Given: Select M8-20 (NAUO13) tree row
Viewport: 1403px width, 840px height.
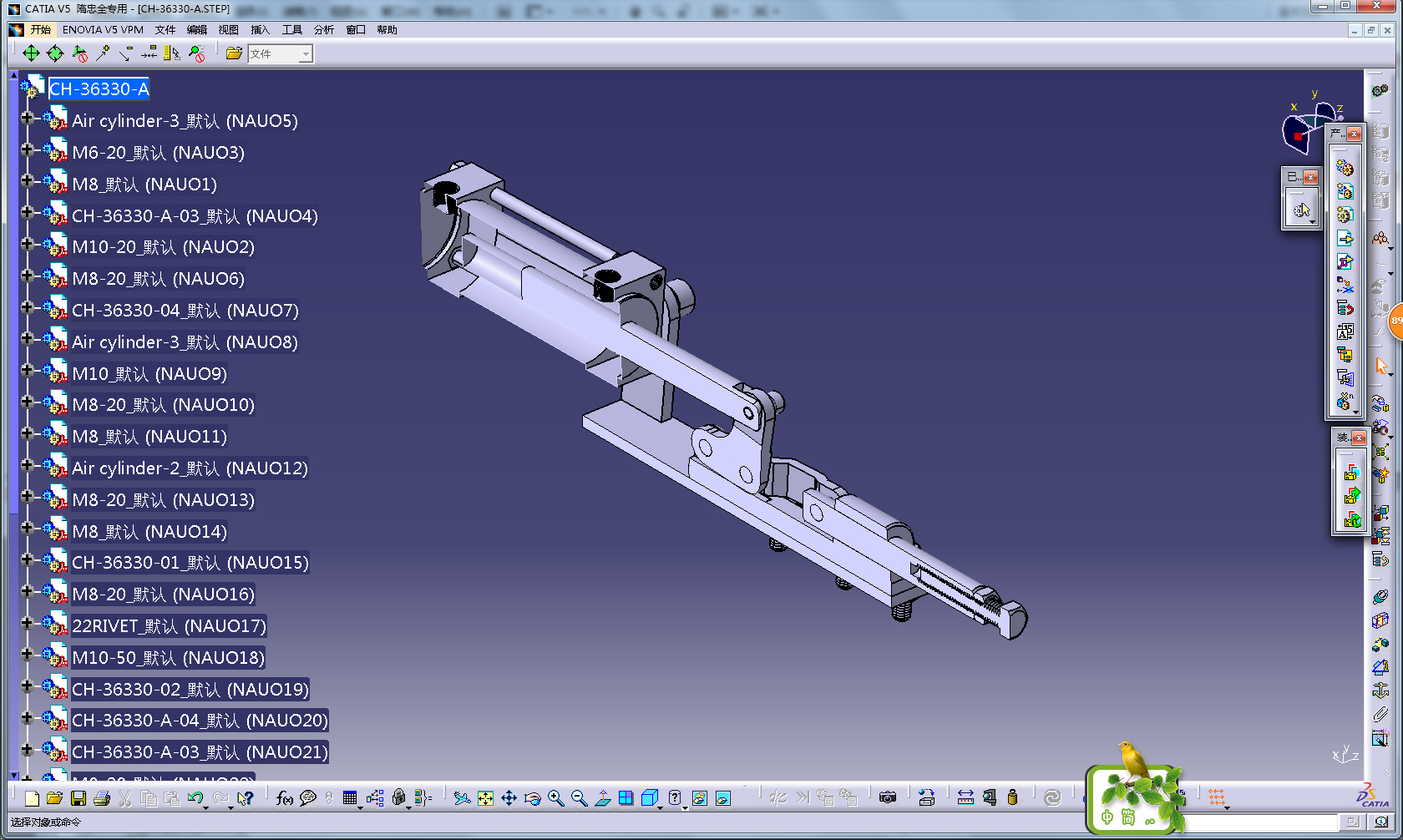Looking at the screenshot, I should click(x=163, y=500).
